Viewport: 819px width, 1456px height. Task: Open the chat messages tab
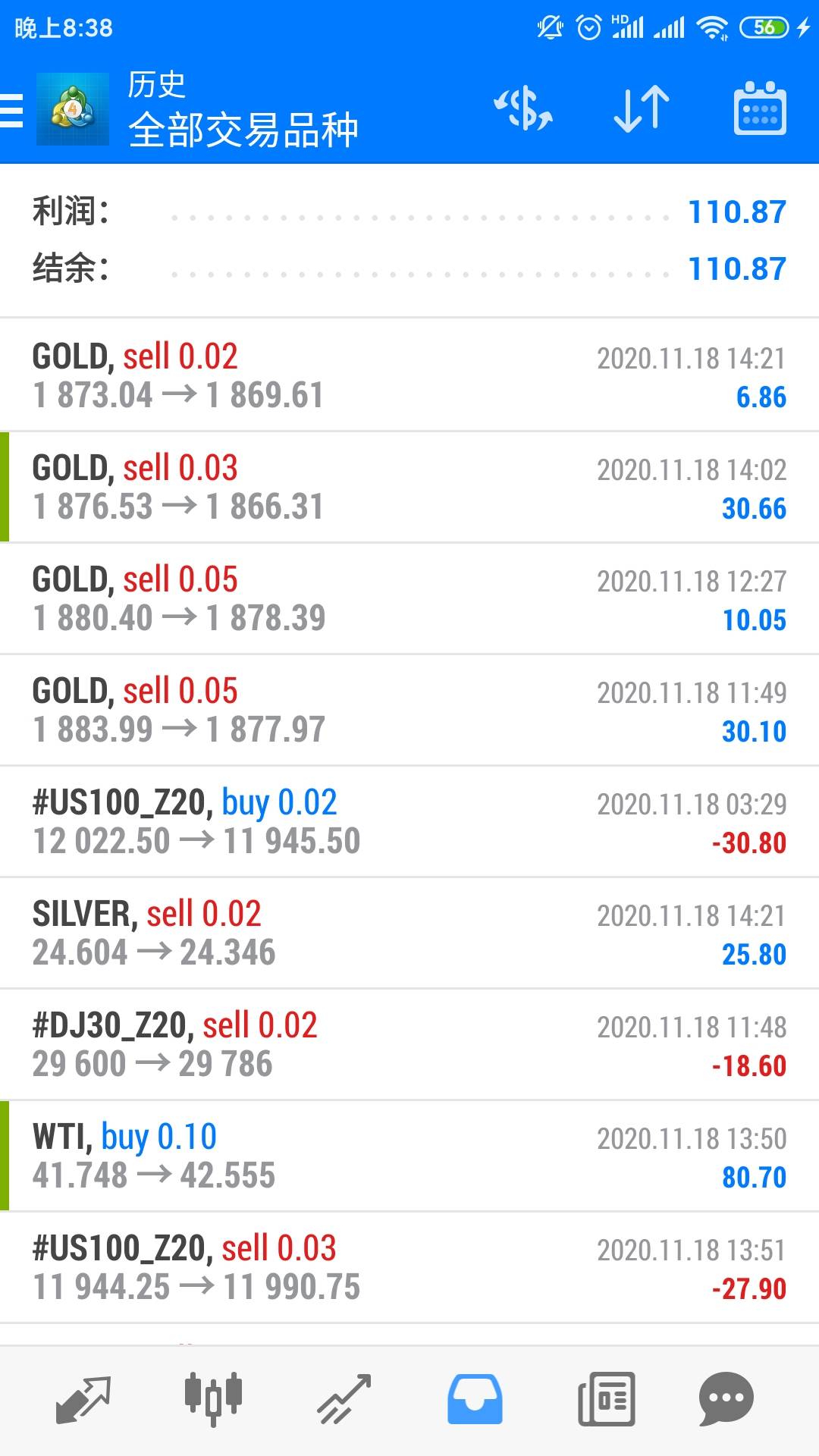726,1398
